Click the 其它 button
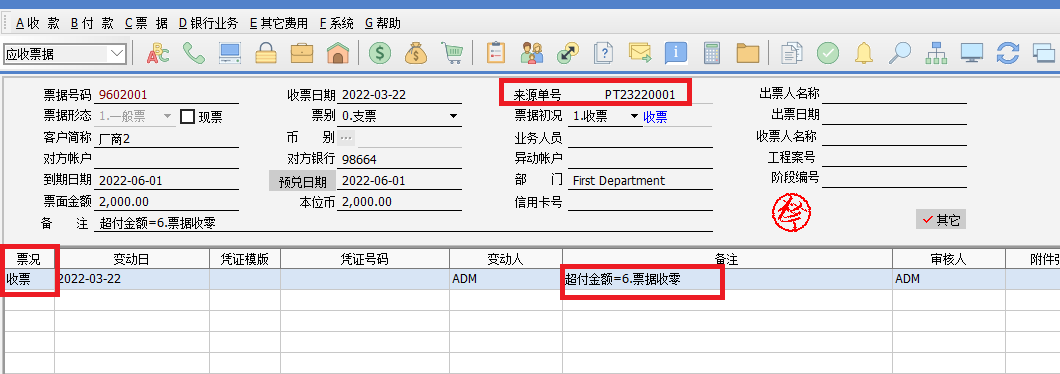 point(940,220)
